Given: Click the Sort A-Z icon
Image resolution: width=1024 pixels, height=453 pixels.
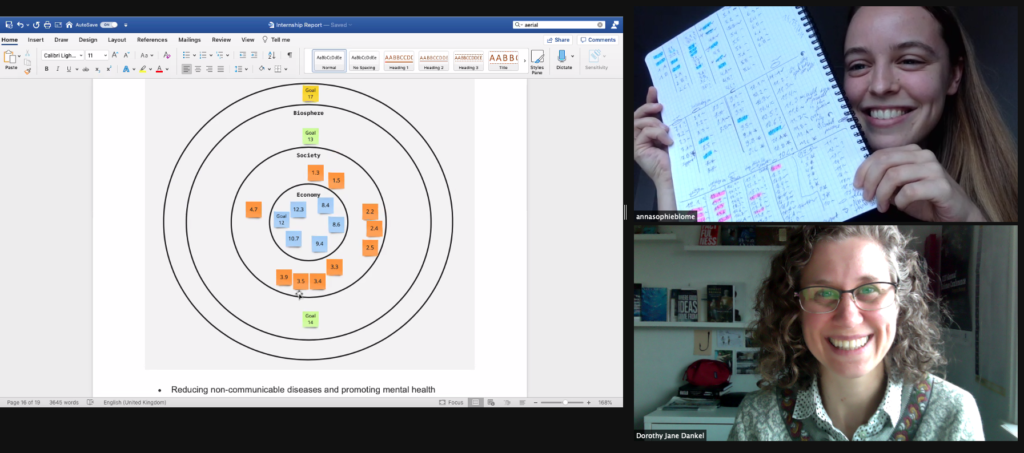Looking at the screenshot, I should [x=272, y=55].
